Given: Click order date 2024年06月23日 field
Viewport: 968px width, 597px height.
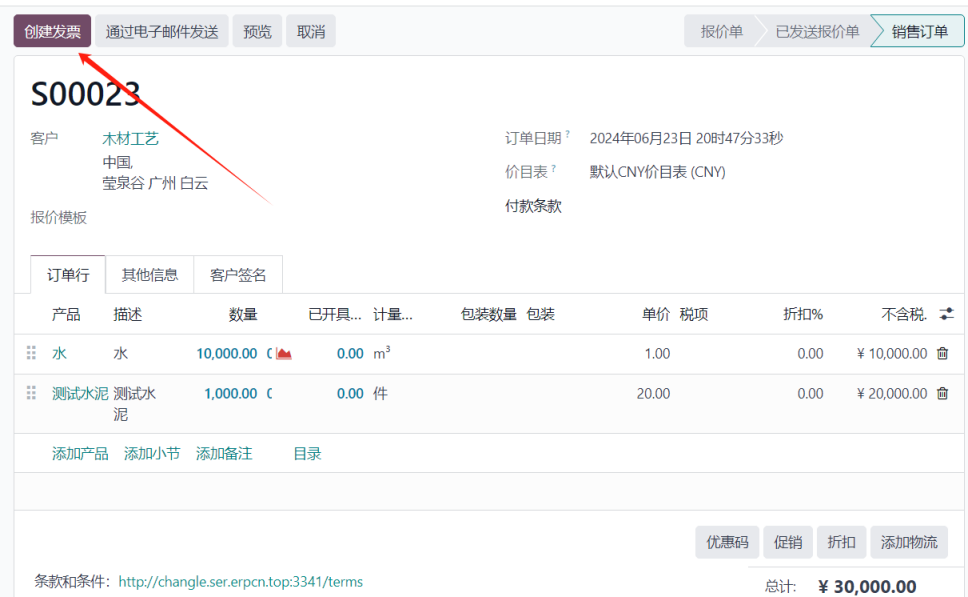Looking at the screenshot, I should tap(686, 138).
